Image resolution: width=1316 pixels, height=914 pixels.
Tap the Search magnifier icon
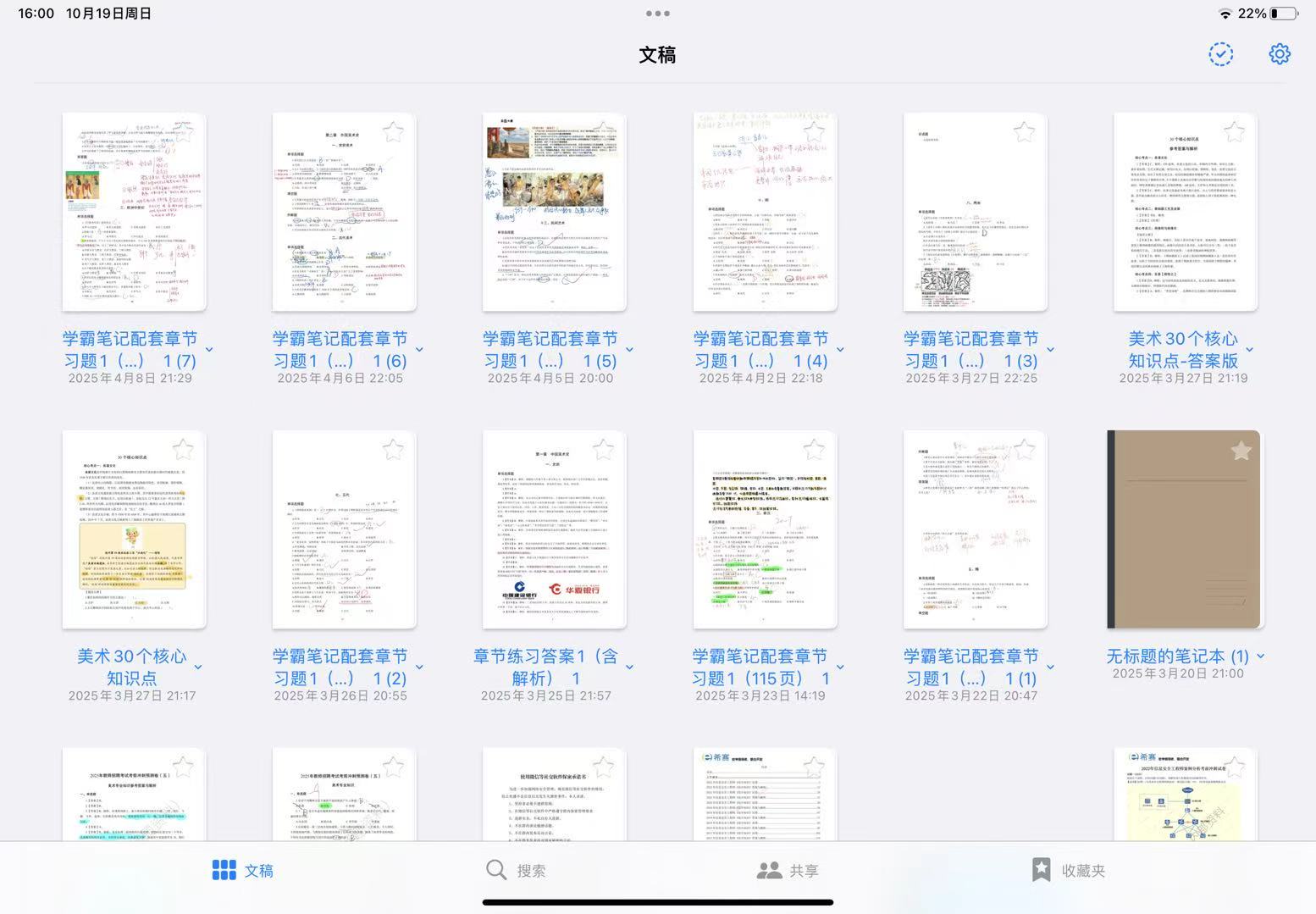coord(496,870)
